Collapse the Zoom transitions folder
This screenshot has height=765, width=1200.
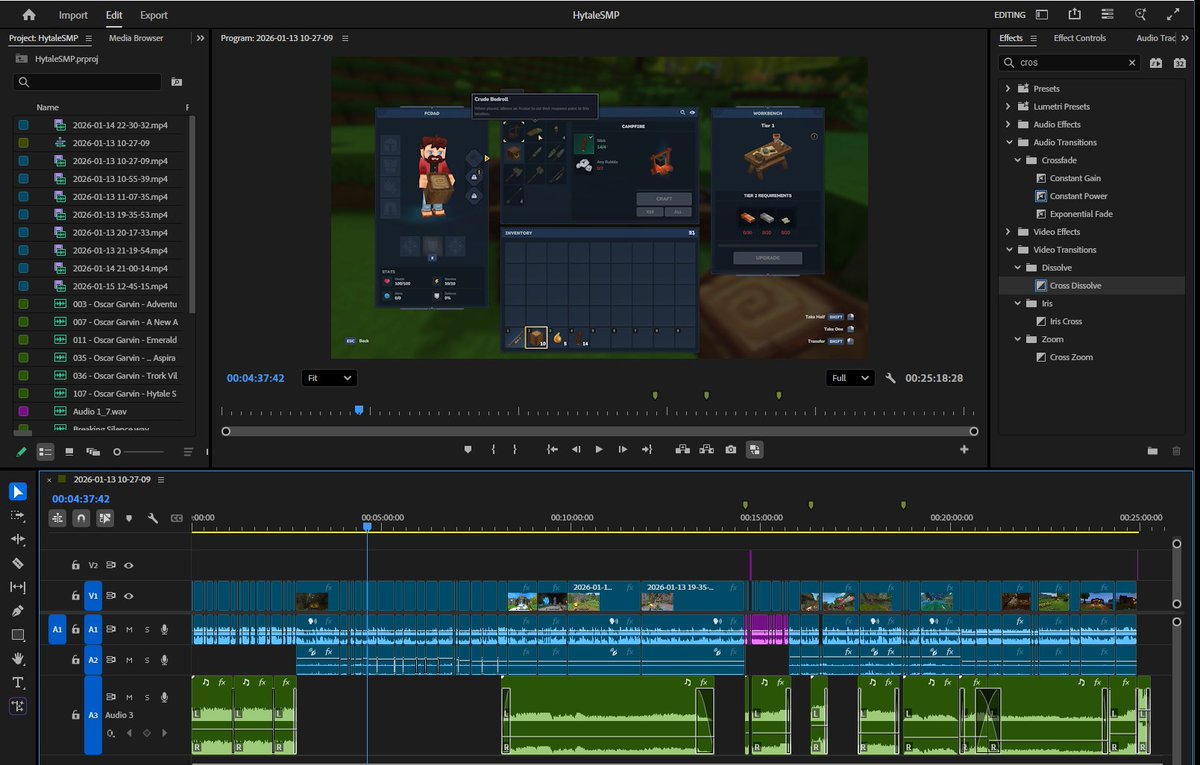[x=1018, y=339]
